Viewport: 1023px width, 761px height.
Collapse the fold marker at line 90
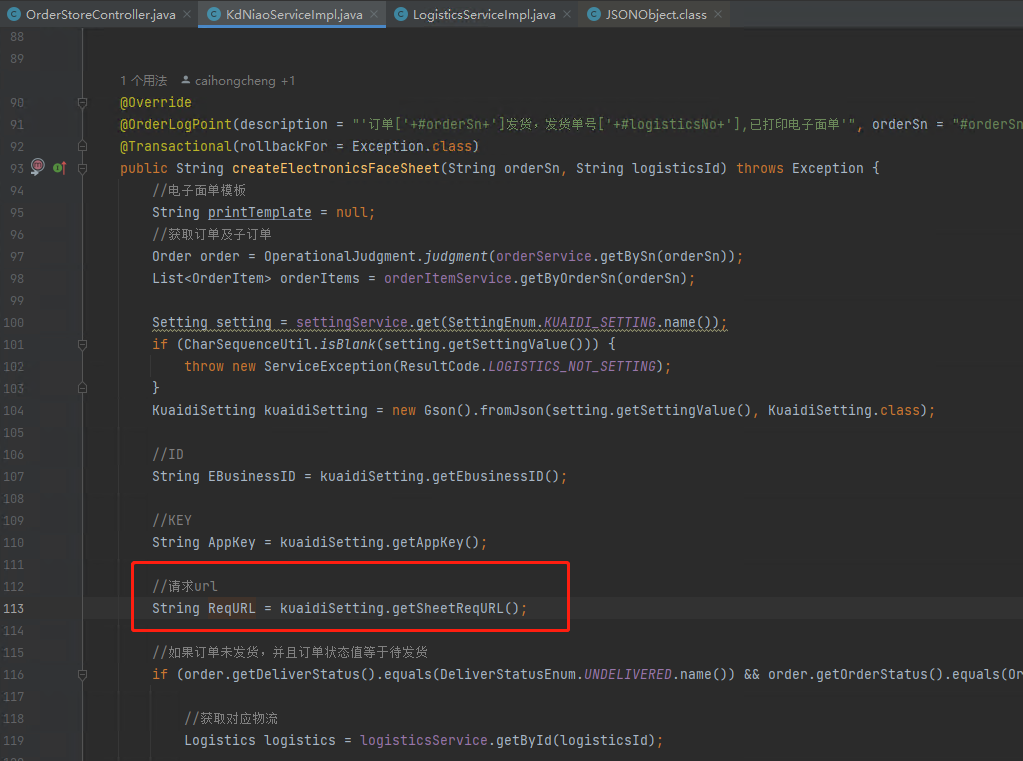(x=82, y=102)
